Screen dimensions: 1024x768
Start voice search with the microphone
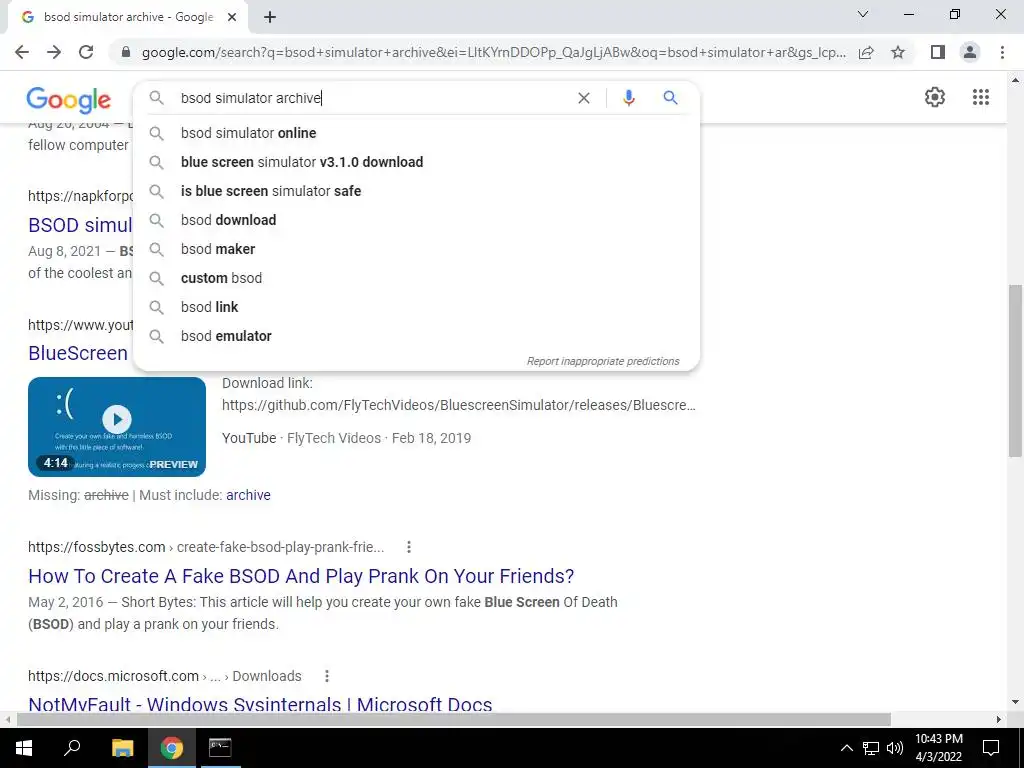[628, 98]
